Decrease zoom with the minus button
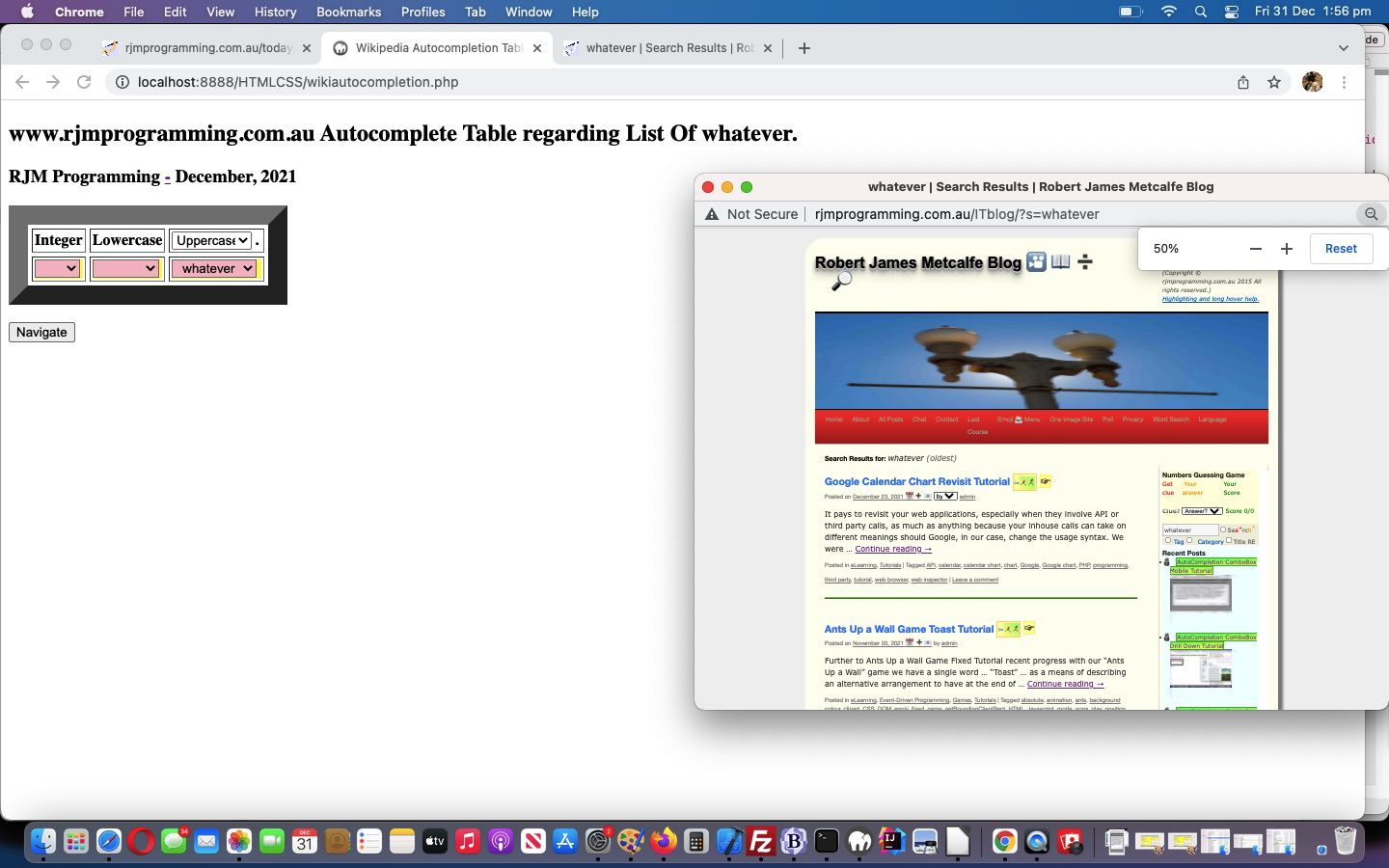This screenshot has height=868, width=1389. click(x=1255, y=249)
